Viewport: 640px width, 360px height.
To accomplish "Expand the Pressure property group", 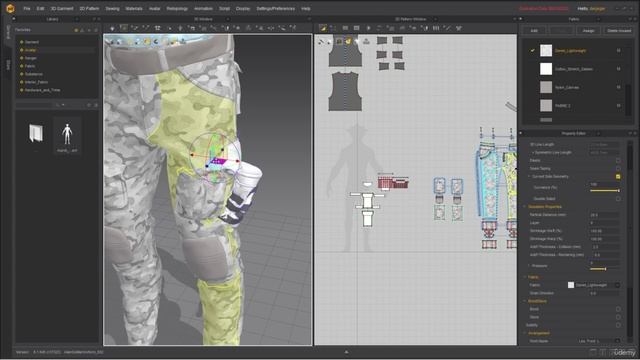I will 529,266.
